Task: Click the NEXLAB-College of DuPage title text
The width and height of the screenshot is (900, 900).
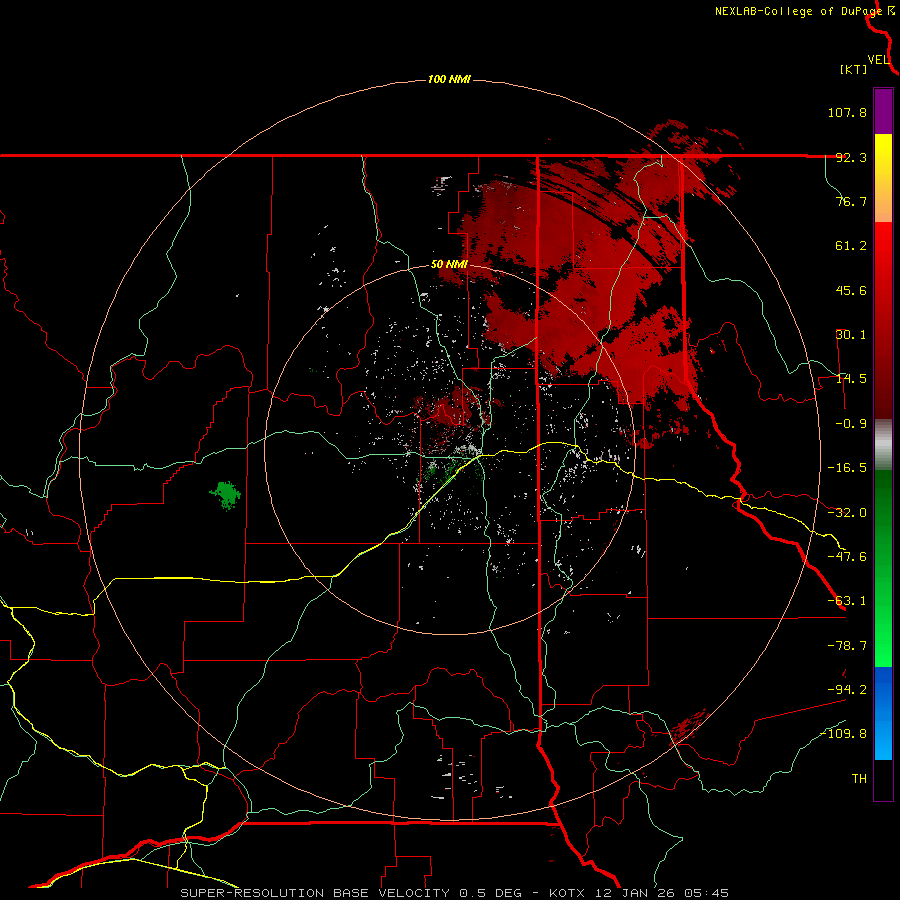Action: (x=798, y=11)
